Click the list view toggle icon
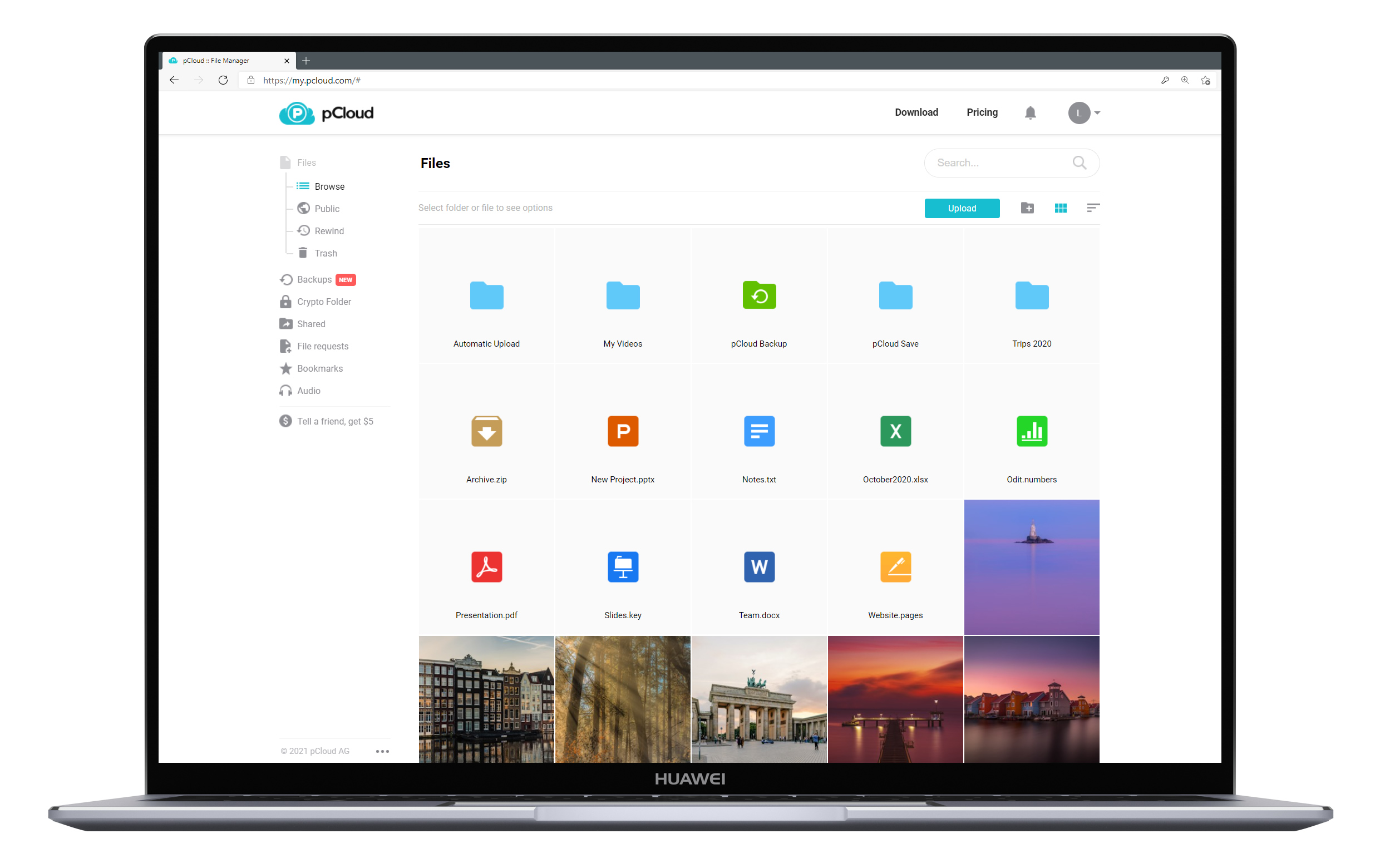Viewport: 1380px width, 868px height. click(1093, 207)
